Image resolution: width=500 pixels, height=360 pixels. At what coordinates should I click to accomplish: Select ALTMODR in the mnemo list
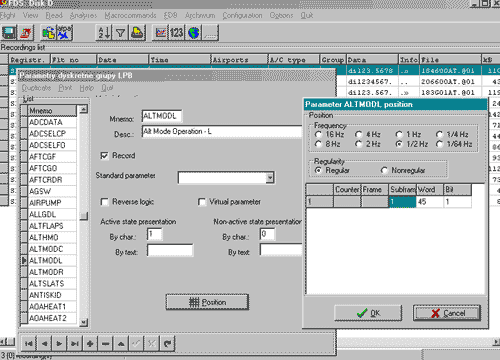pos(52,272)
